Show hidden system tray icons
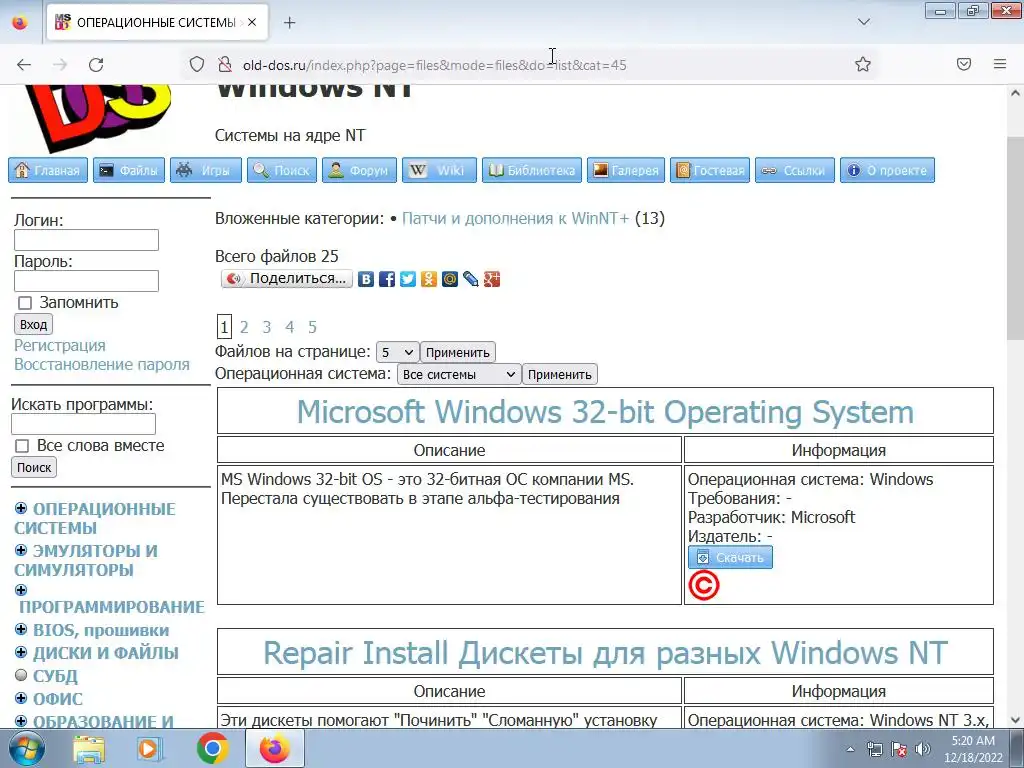This screenshot has height=768, width=1024. pyautogui.click(x=850, y=749)
